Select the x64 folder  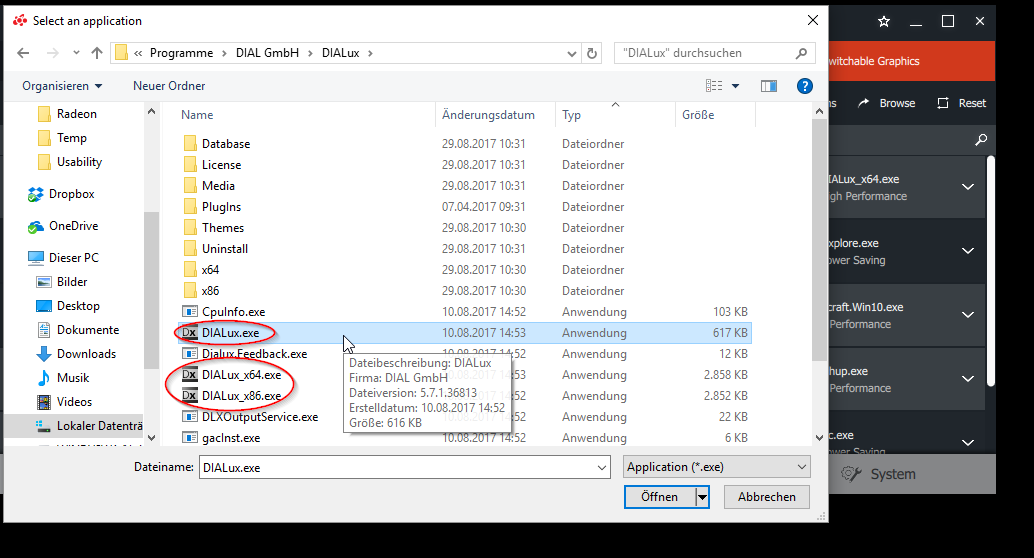coord(200,270)
